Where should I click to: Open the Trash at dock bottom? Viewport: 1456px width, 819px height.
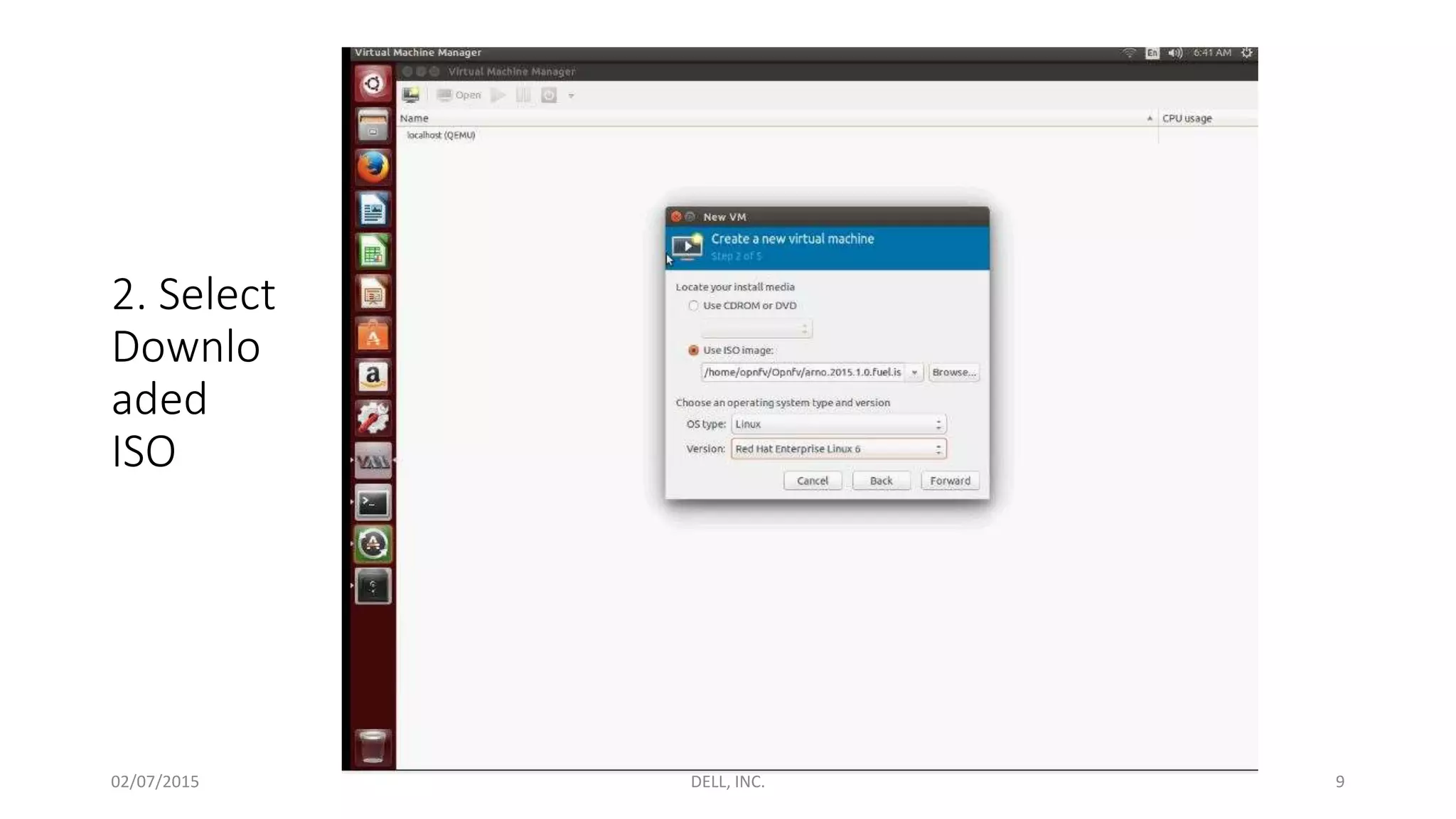click(x=373, y=746)
